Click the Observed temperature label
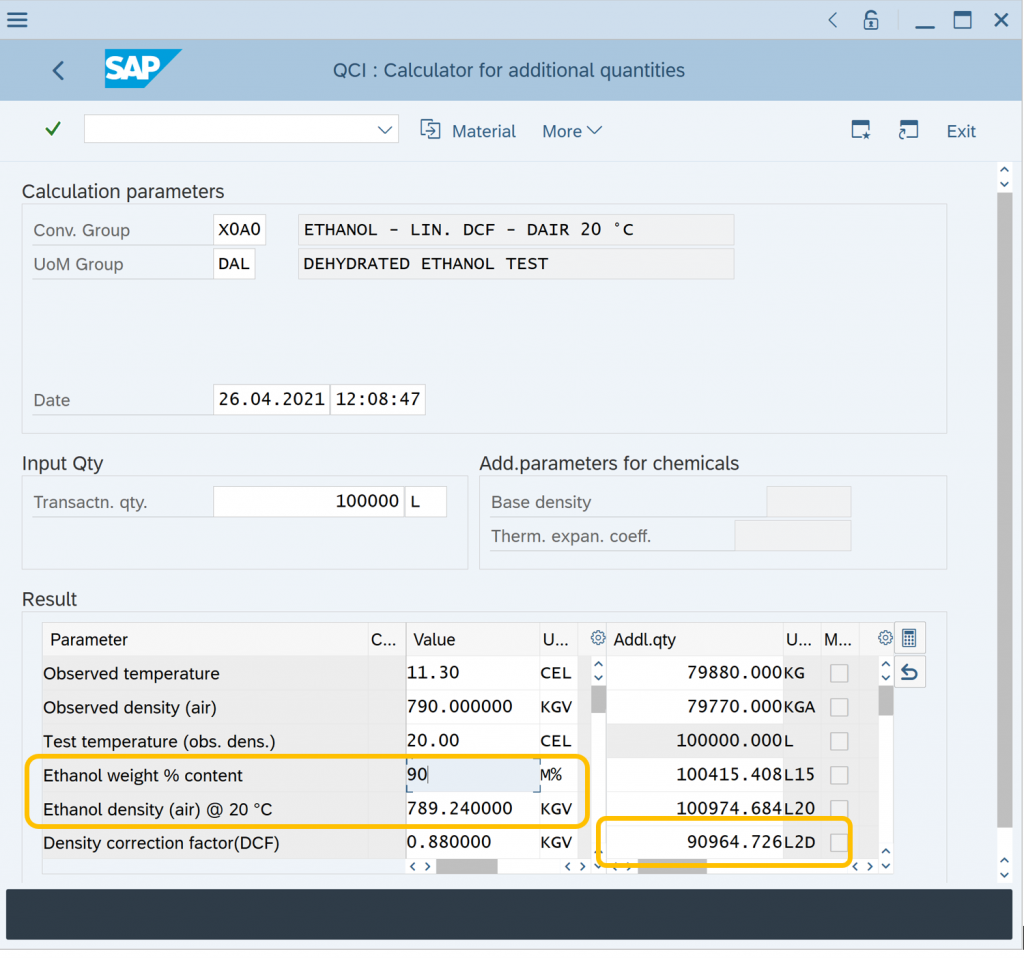 point(131,673)
